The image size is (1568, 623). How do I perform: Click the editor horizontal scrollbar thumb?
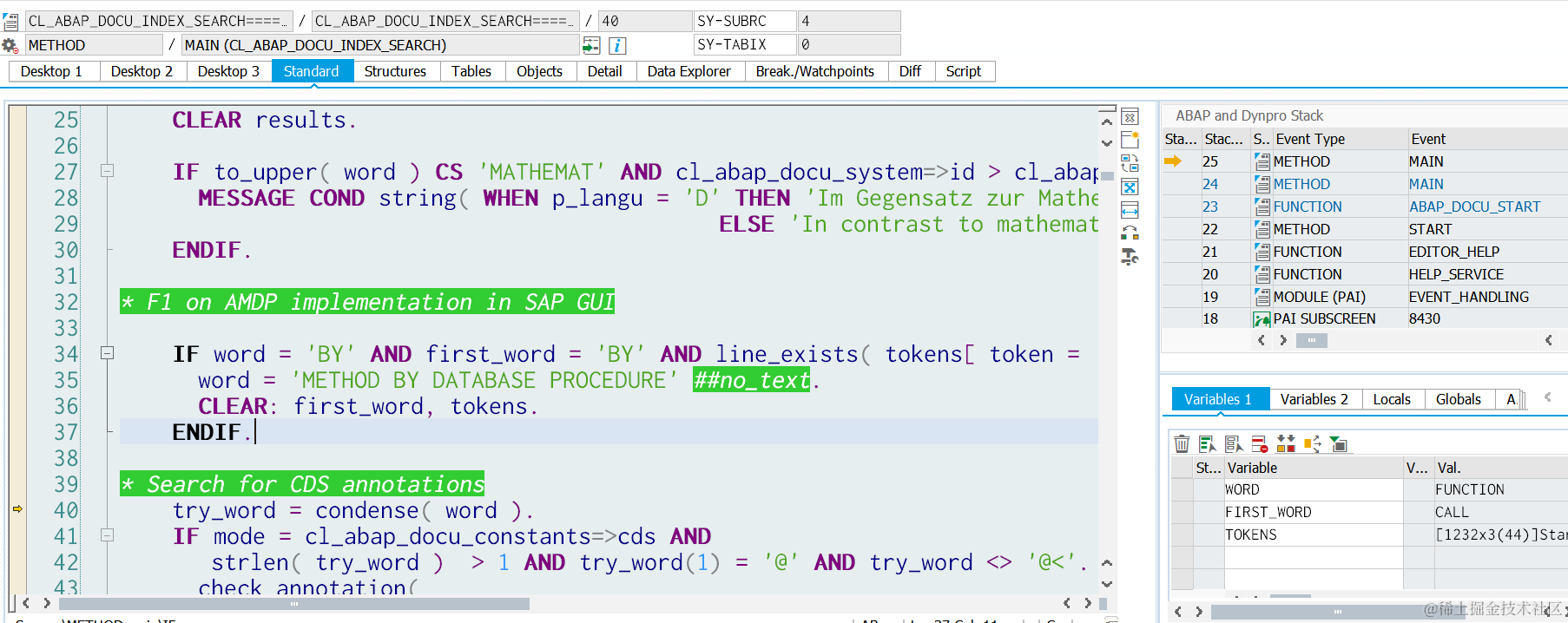[294, 603]
